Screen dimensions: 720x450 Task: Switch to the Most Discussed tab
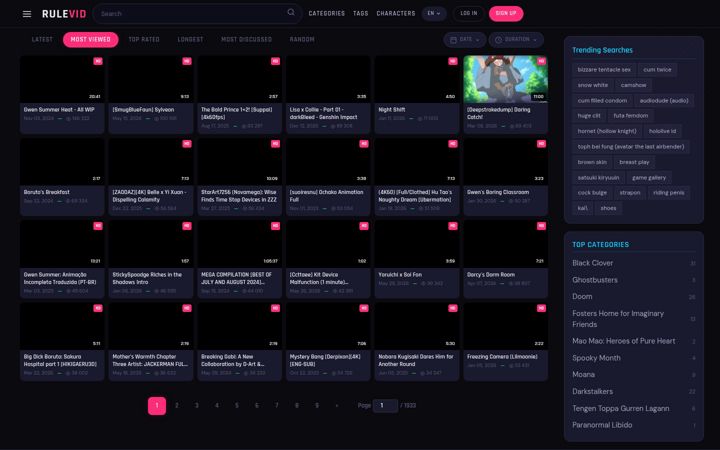246,39
